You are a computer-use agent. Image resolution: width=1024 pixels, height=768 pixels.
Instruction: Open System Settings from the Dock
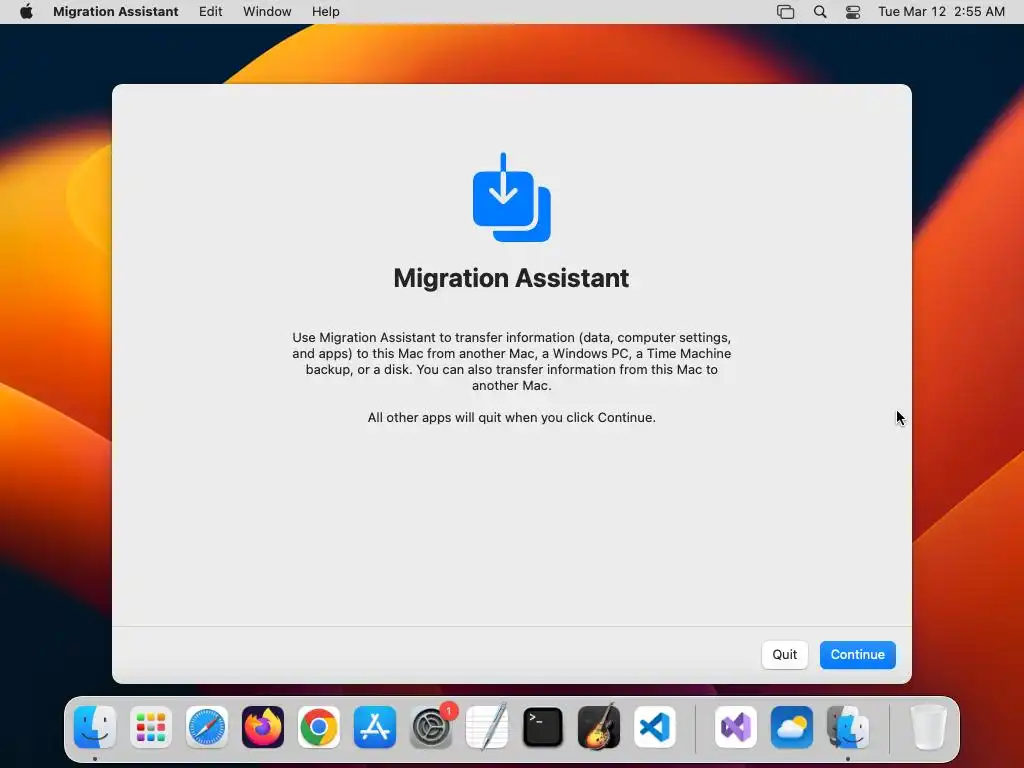coord(431,727)
